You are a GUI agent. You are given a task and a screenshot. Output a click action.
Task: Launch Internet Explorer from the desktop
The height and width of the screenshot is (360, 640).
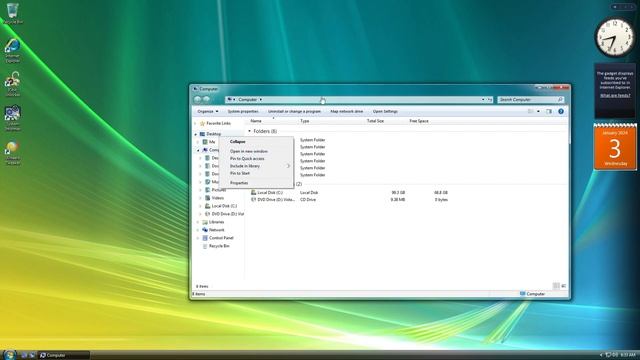tap(13, 51)
